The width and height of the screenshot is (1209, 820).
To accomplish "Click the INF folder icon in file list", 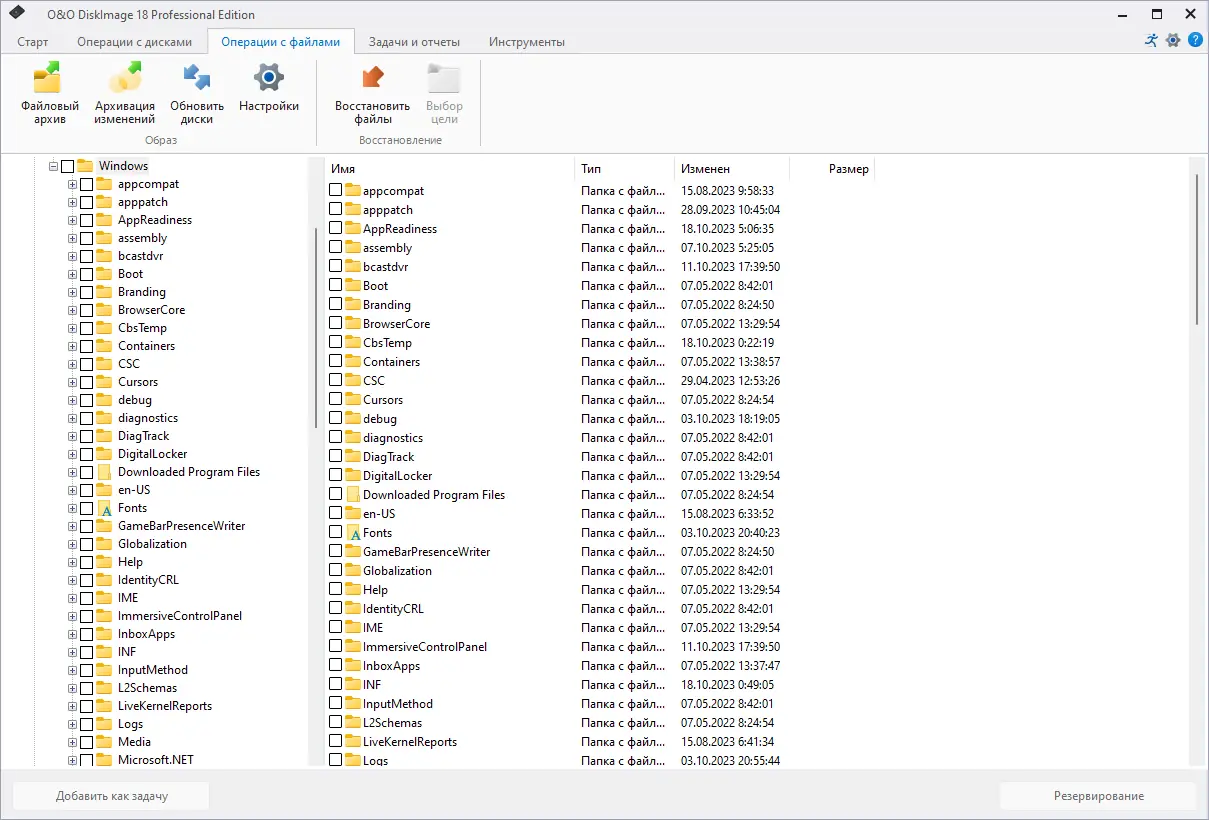I will 353,684.
